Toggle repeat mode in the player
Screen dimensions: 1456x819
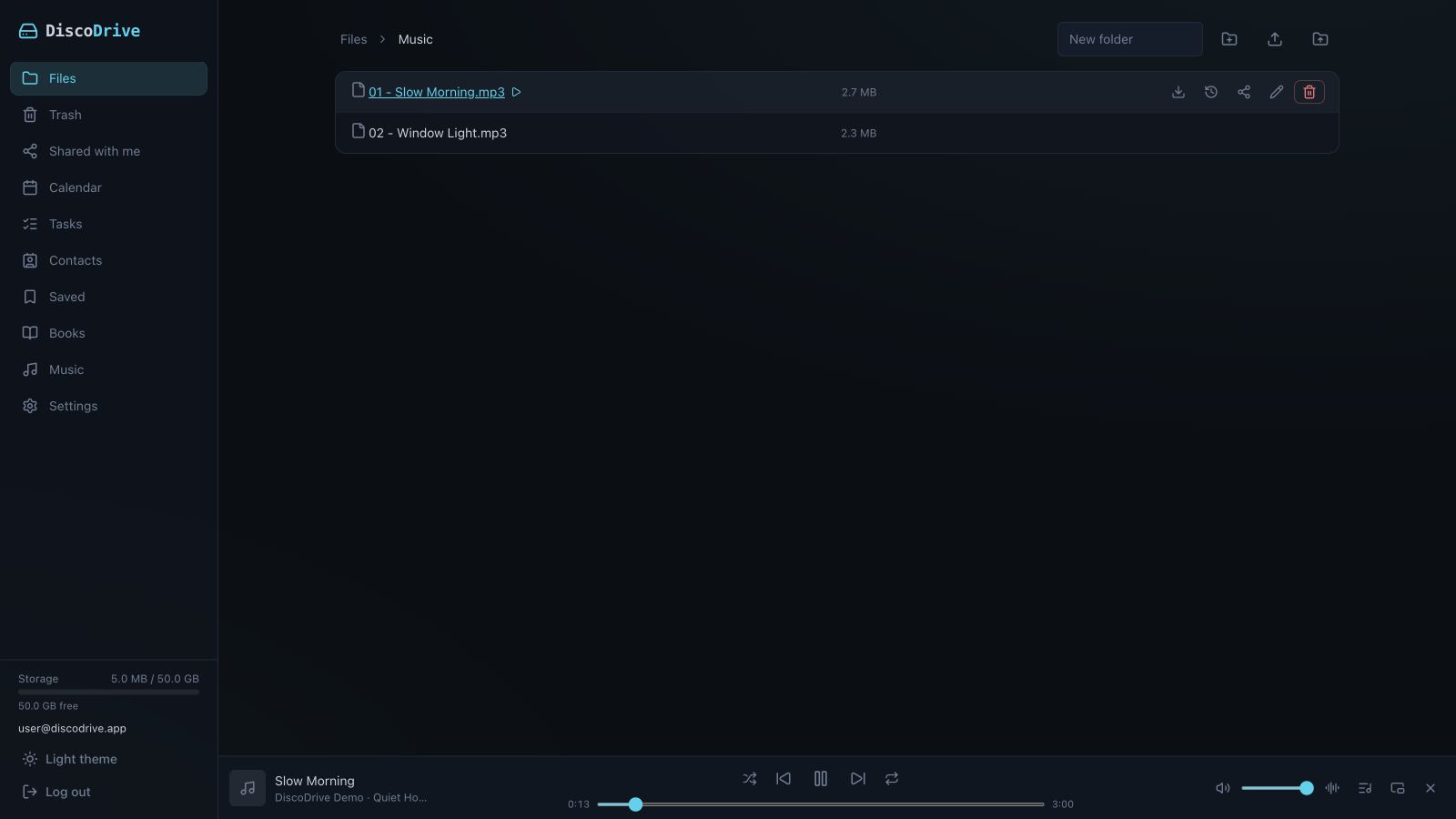pos(892,778)
